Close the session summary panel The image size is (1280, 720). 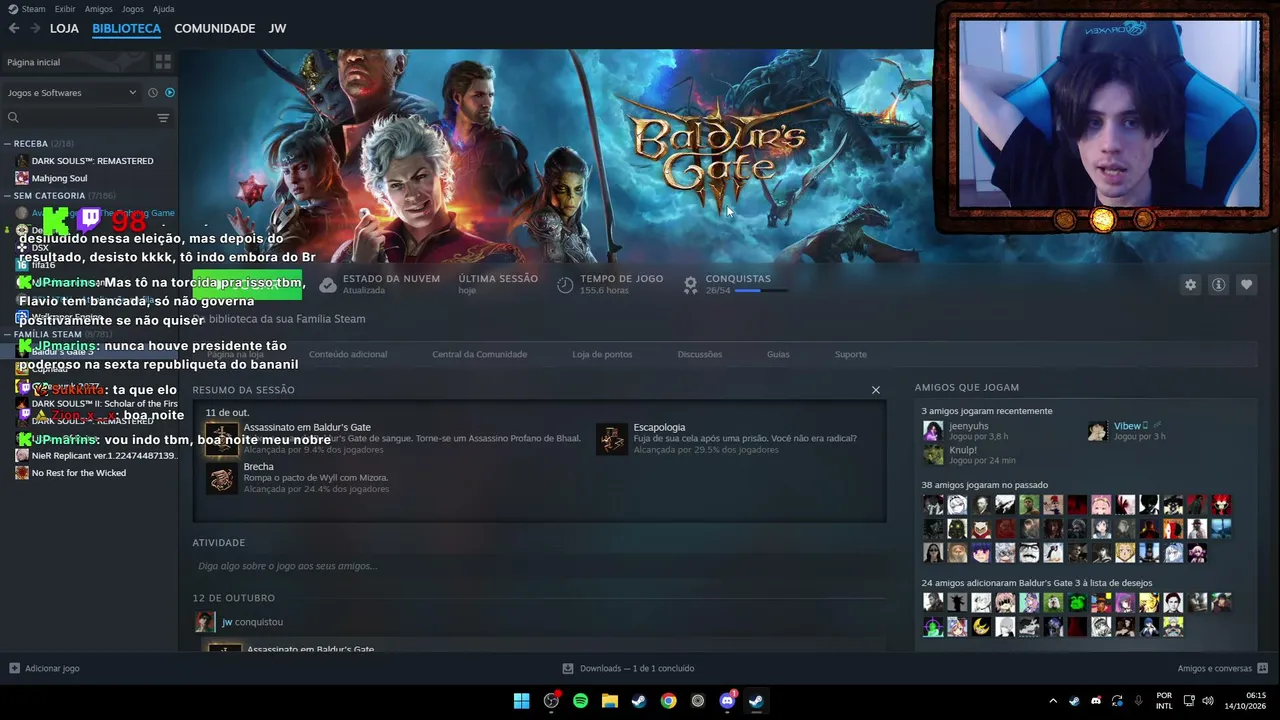[x=876, y=390]
